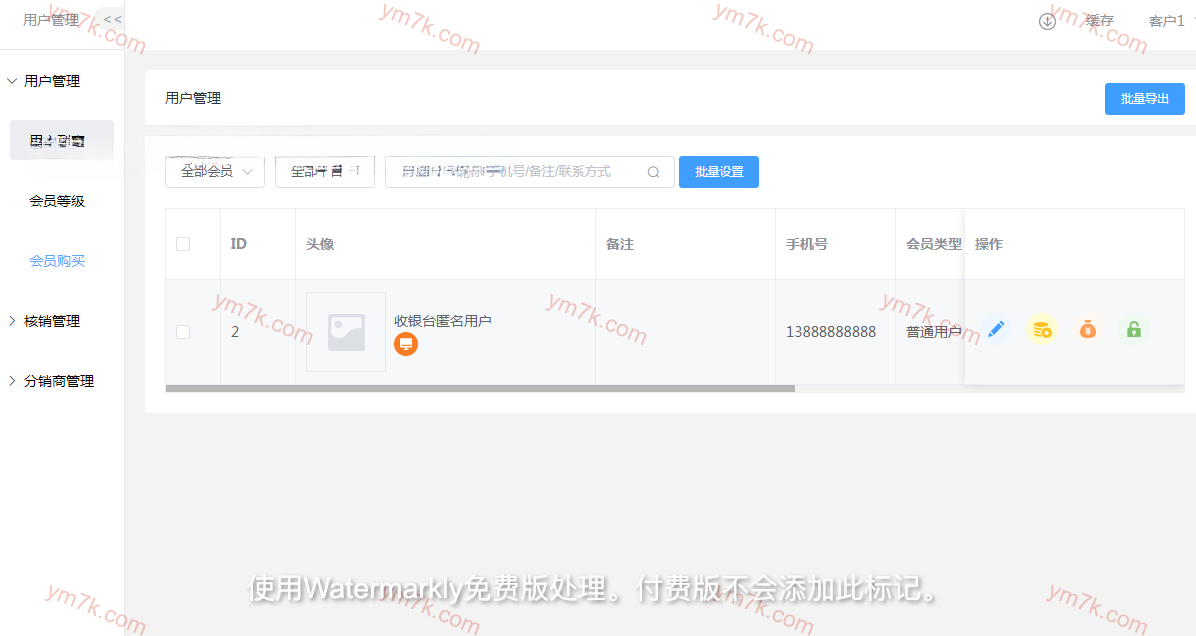
Task: Open the 会员等级 menu item
Action: point(57,201)
